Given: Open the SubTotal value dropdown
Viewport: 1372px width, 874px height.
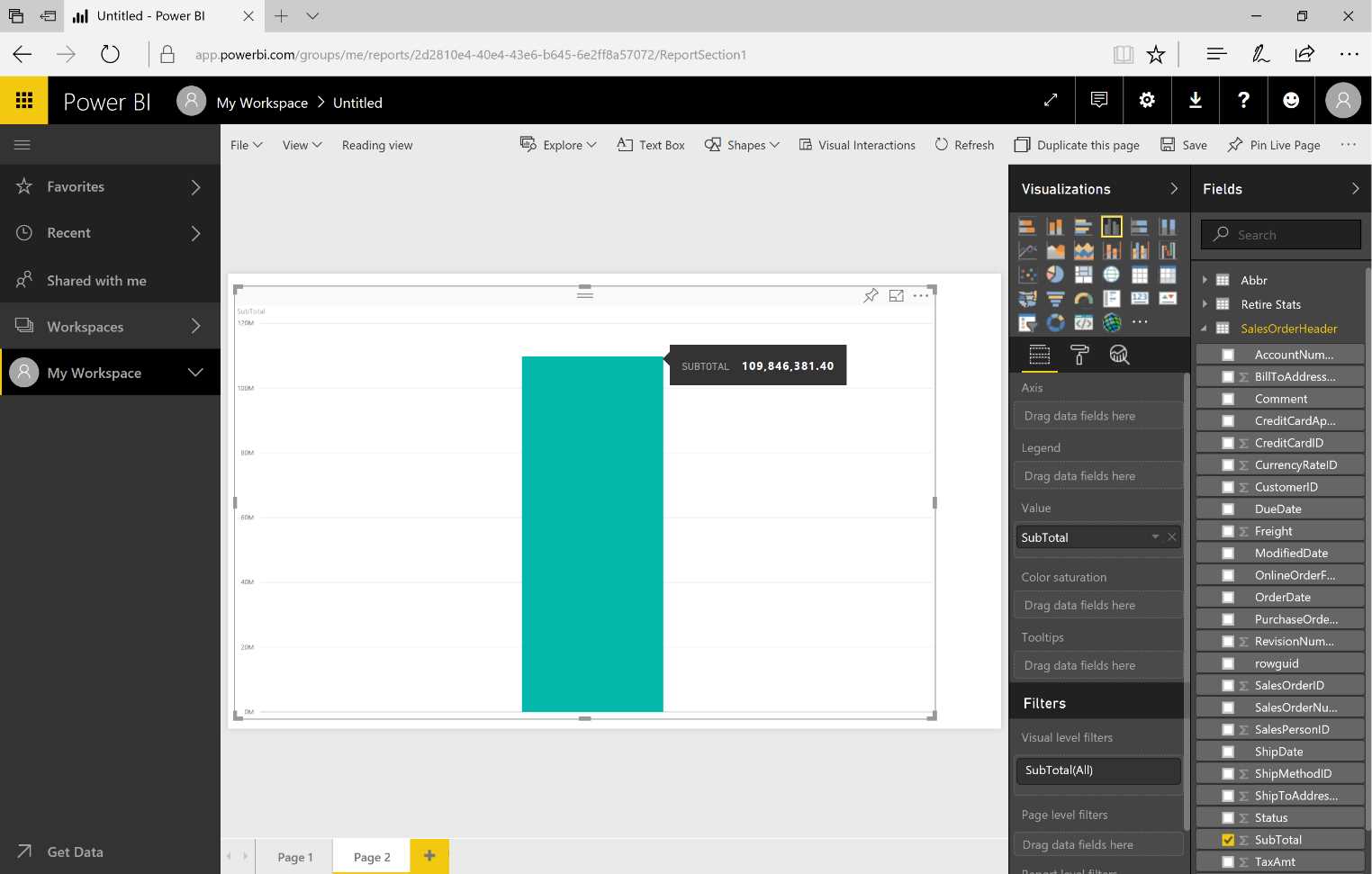Looking at the screenshot, I should point(1155,536).
